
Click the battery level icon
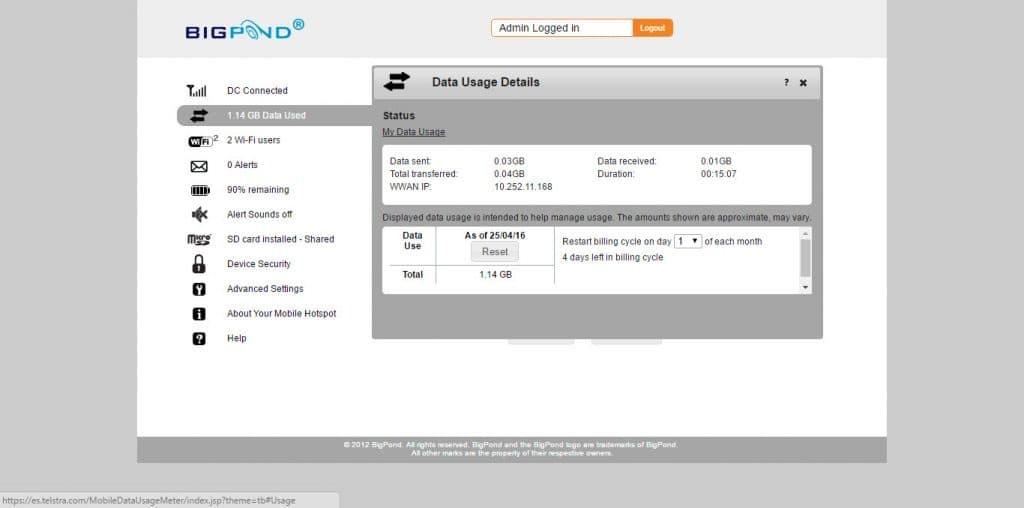click(x=200, y=190)
